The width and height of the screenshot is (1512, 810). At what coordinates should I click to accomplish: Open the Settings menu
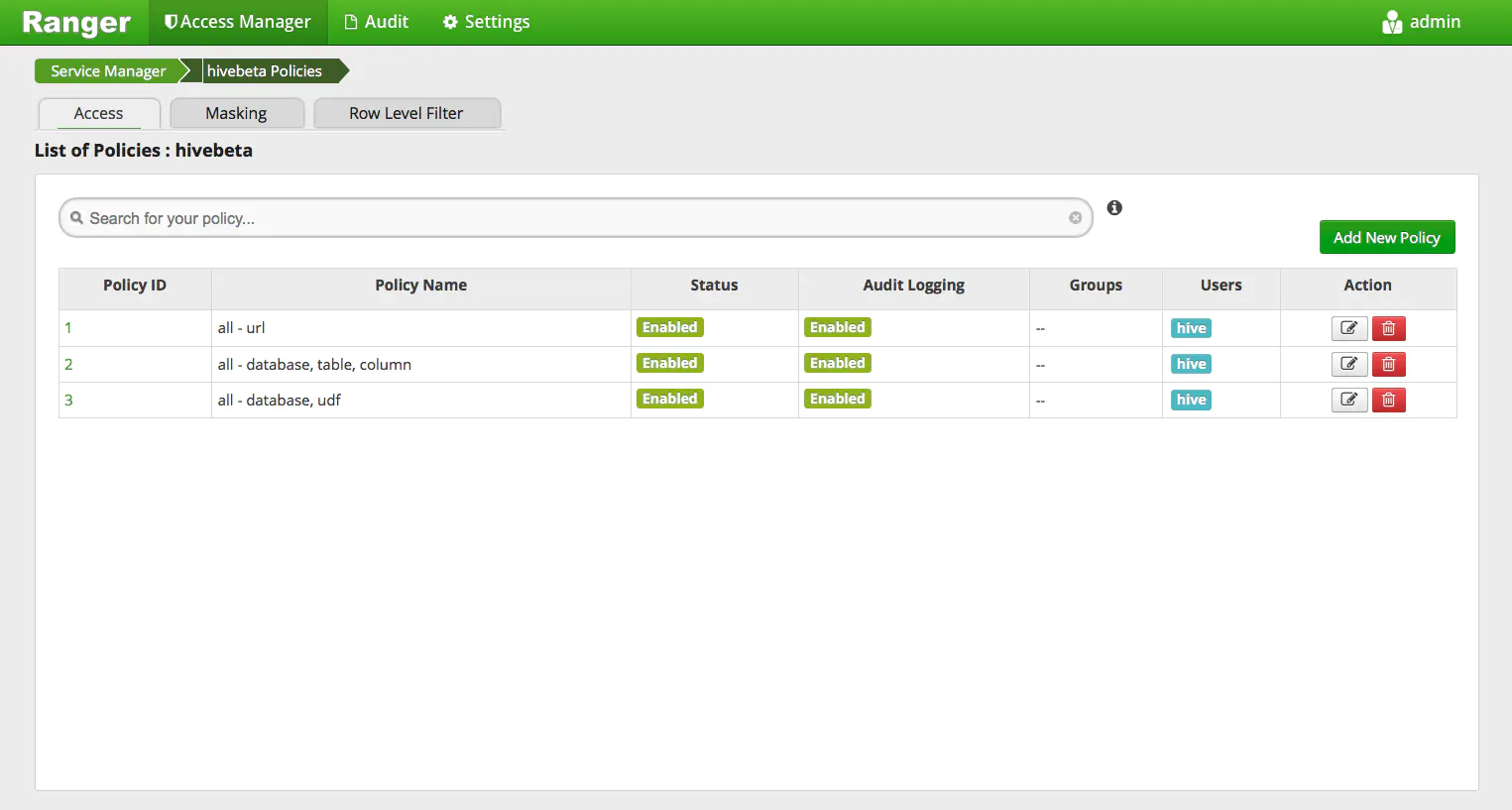pos(486,22)
